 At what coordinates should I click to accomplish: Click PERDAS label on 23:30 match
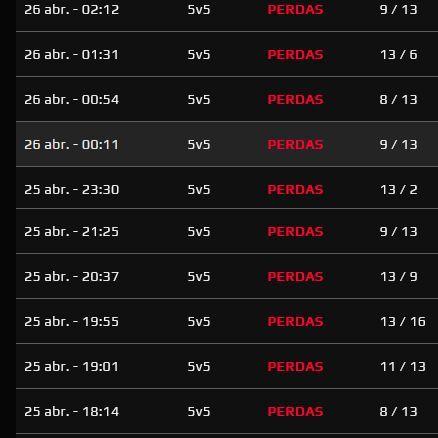coord(295,189)
